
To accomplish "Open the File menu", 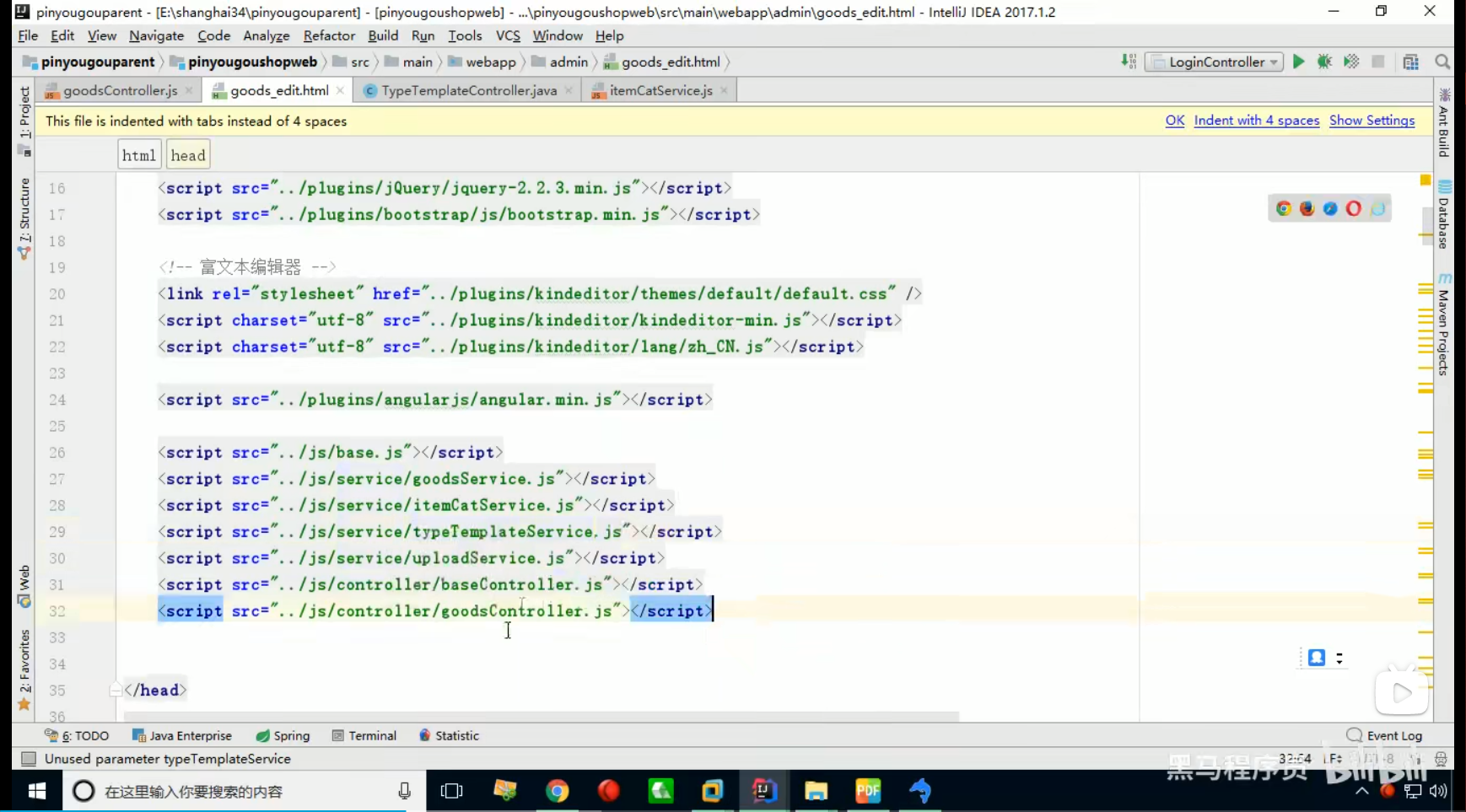I will click(x=28, y=35).
